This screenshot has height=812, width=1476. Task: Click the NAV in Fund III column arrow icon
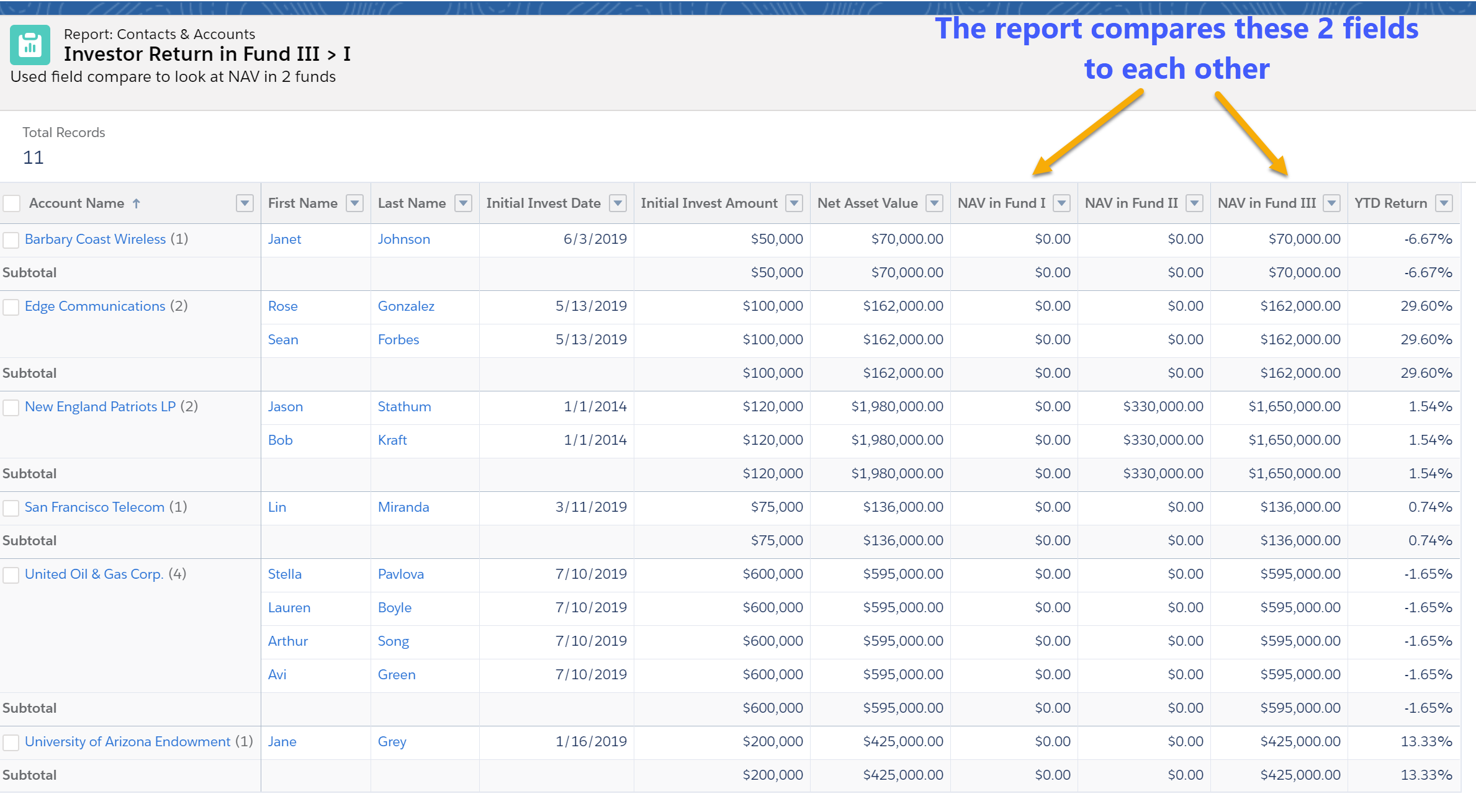pyautogui.click(x=1332, y=203)
